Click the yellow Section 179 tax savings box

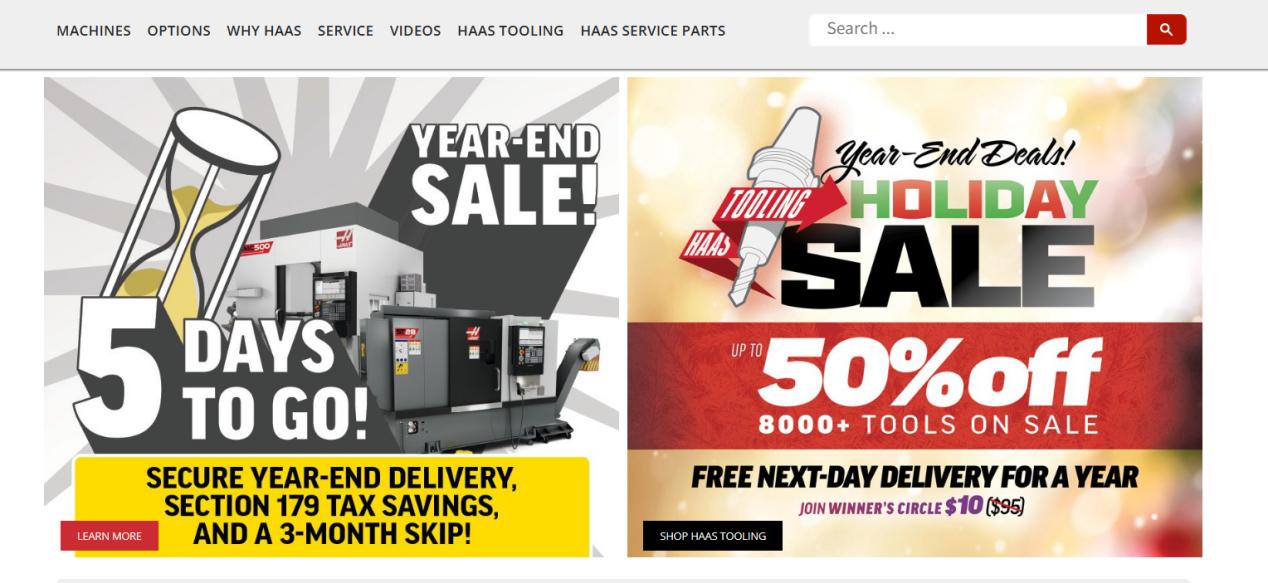point(332,505)
